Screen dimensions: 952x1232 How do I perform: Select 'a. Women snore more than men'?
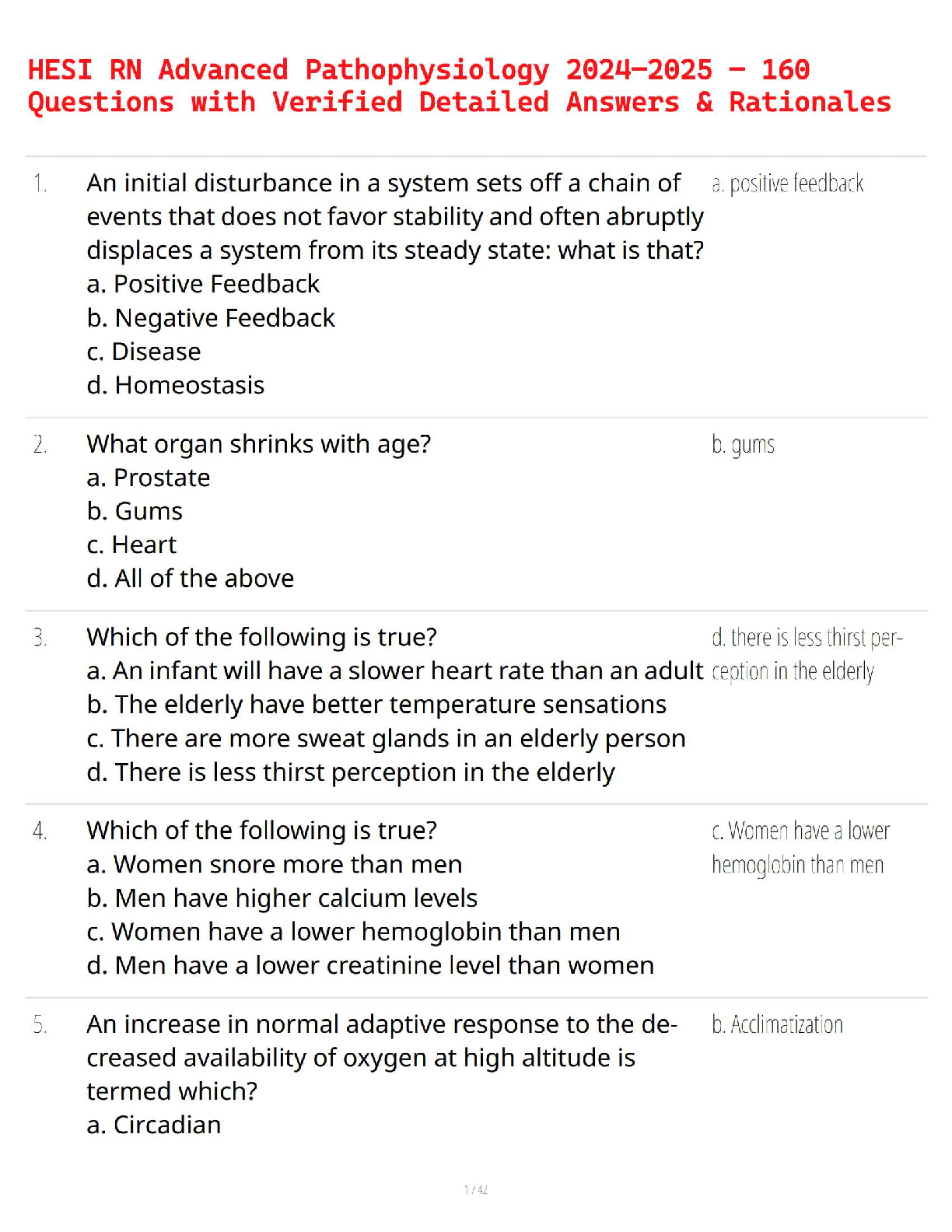(x=275, y=864)
